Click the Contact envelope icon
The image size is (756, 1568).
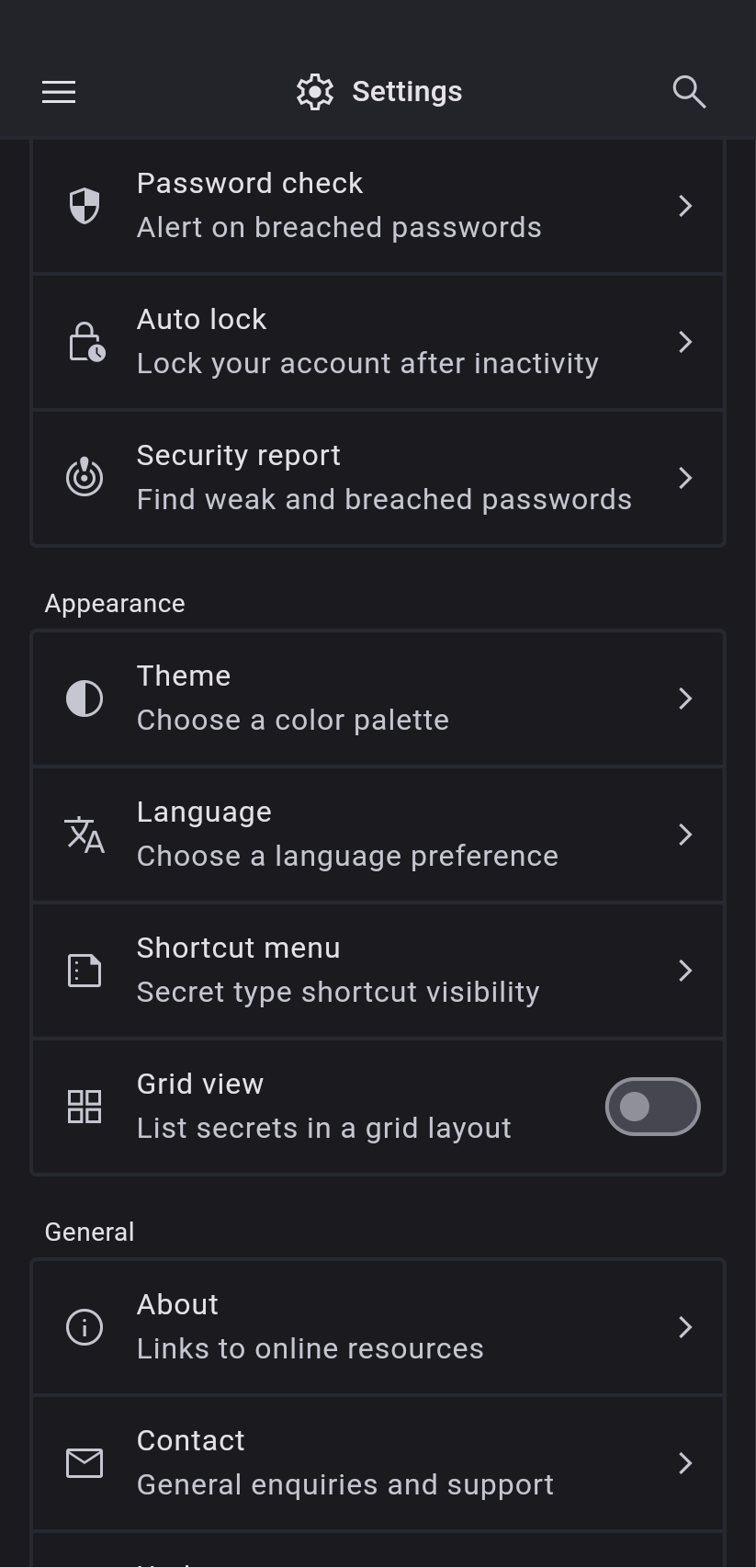click(85, 1463)
